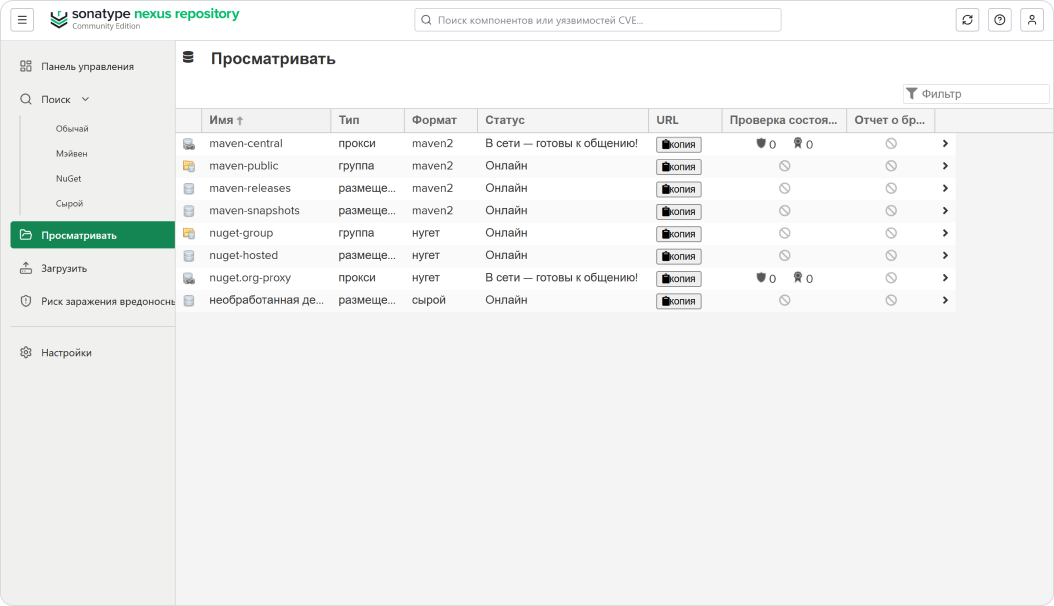Select NuGet search option

click(x=69, y=179)
